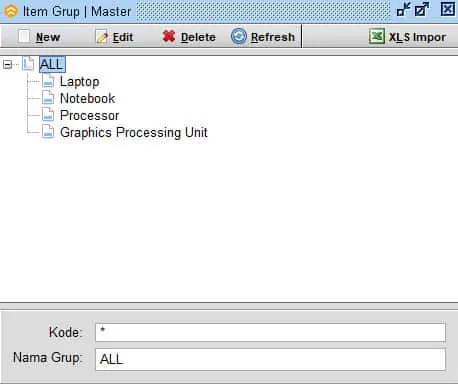
Task: Select Graphics Processing Unit group
Action: point(134,133)
